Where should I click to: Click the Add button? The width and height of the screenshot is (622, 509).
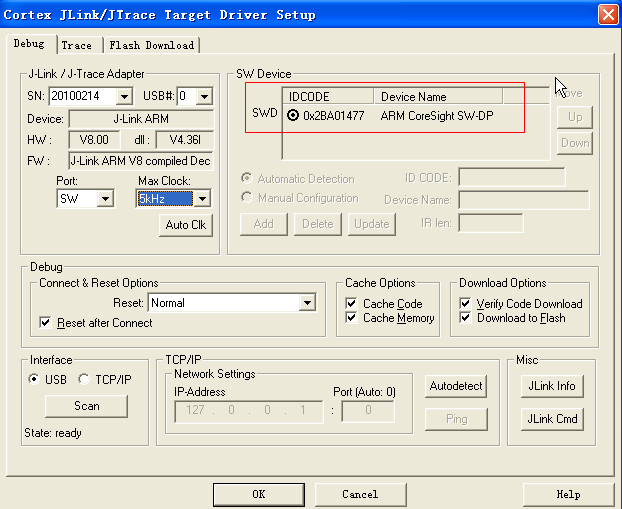point(264,224)
